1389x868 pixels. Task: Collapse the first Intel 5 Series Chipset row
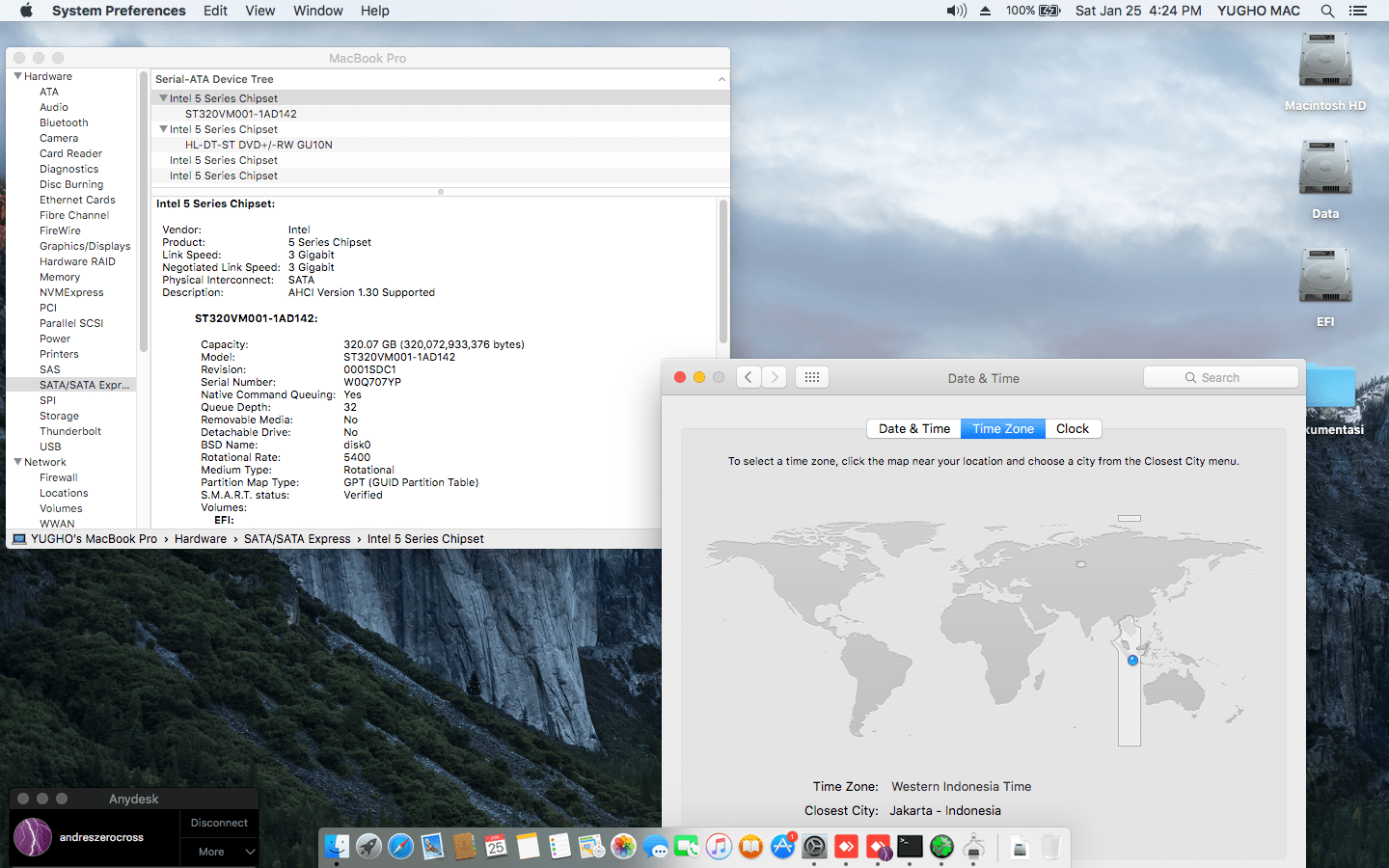click(163, 97)
